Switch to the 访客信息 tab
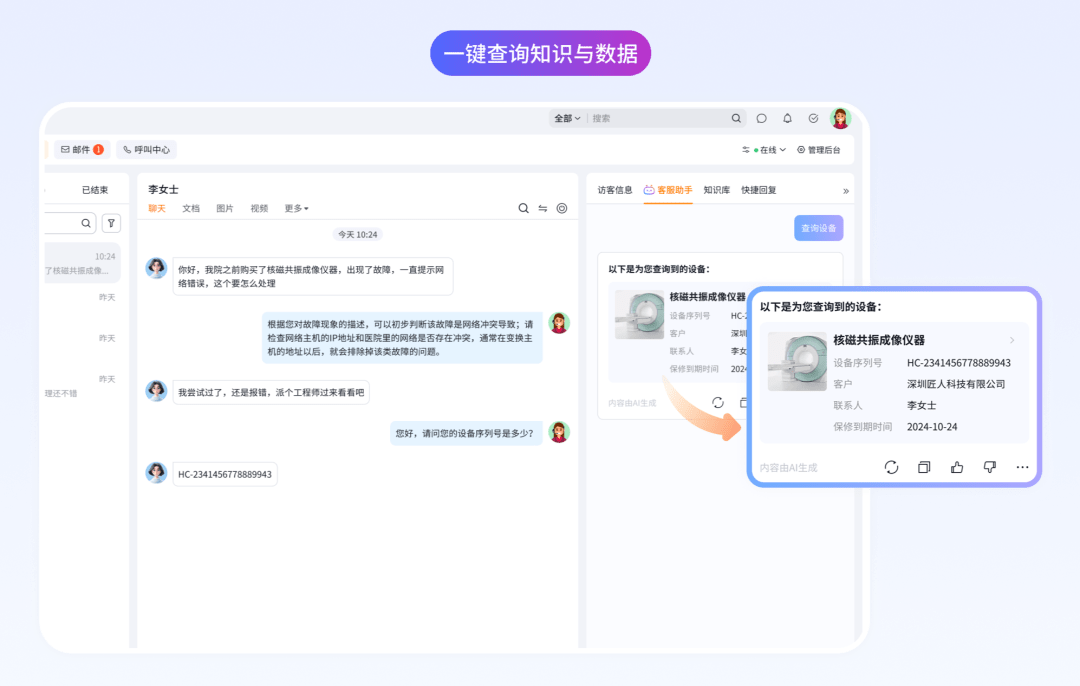This screenshot has height=686, width=1080. coord(615,189)
